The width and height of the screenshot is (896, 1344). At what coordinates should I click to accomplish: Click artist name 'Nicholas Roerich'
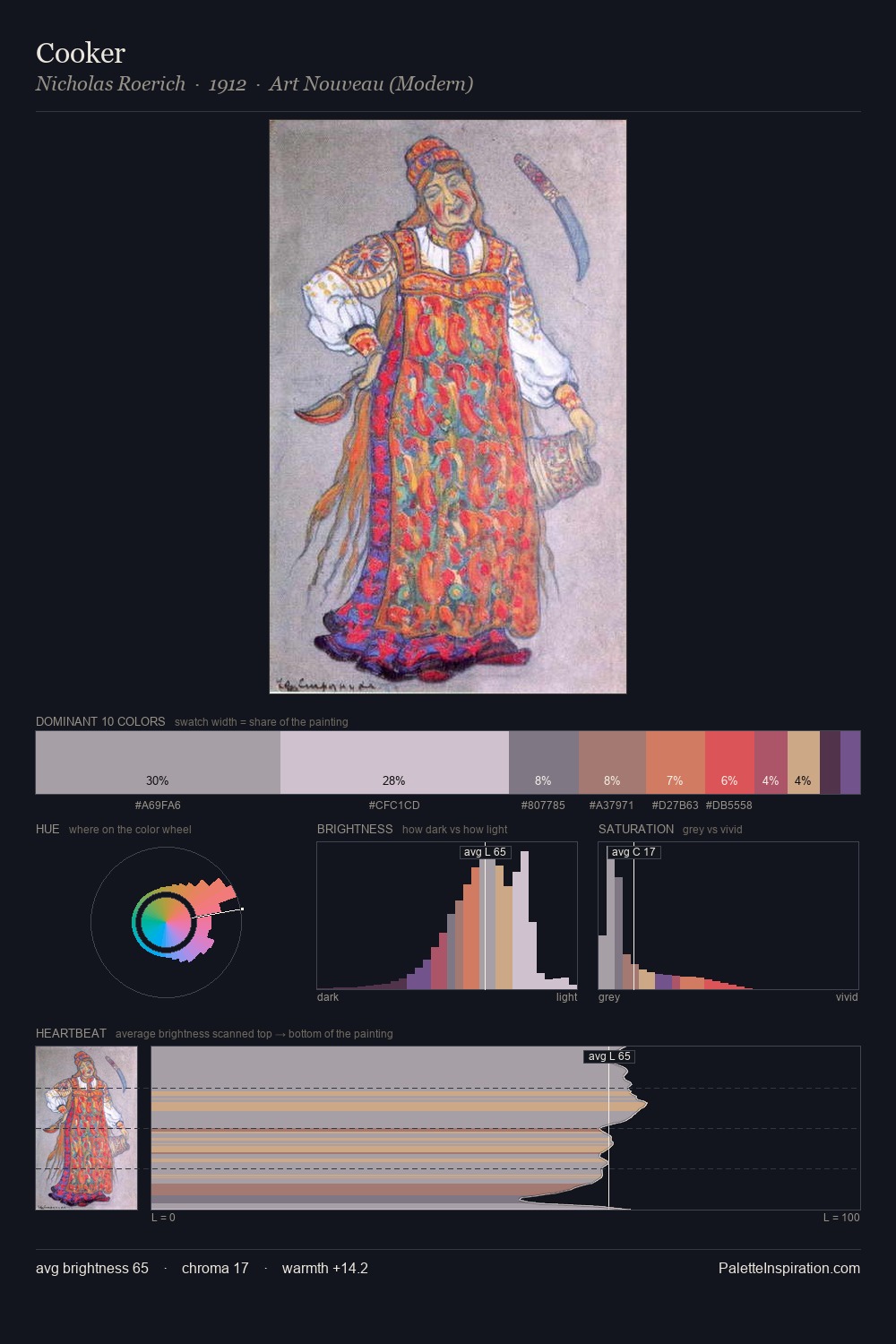click(110, 83)
